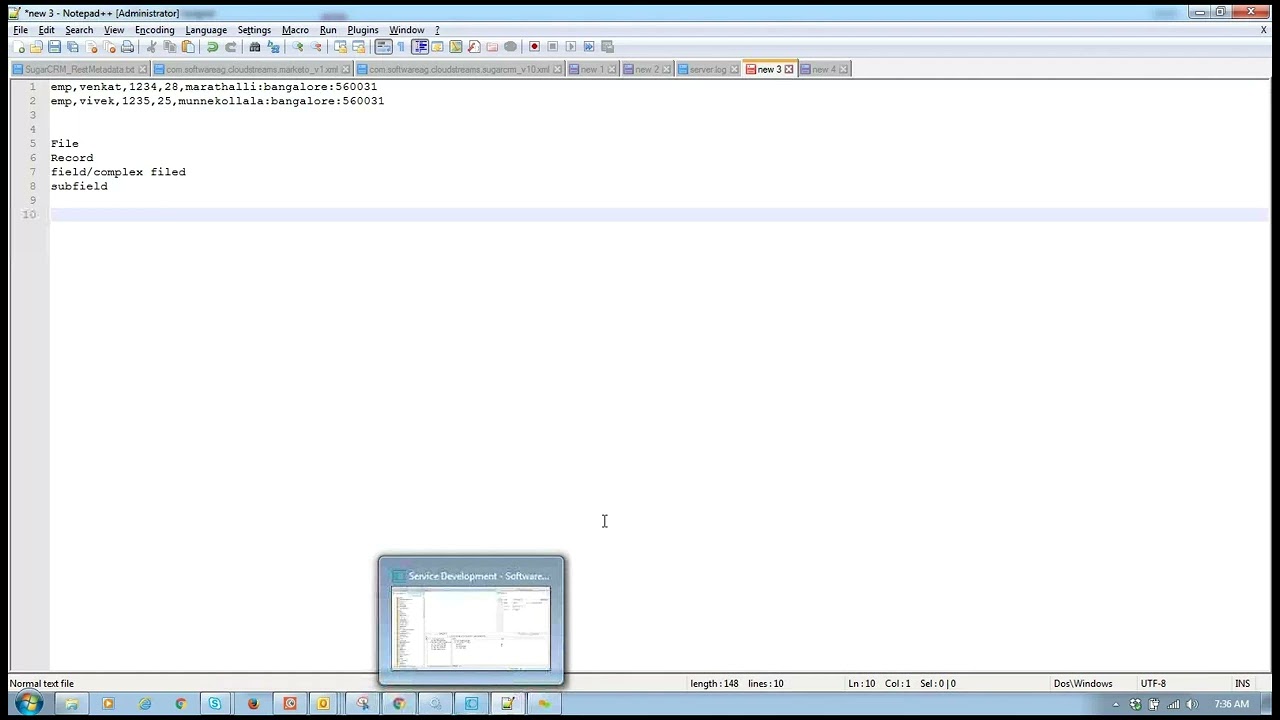Open the ? help menu

point(437,30)
